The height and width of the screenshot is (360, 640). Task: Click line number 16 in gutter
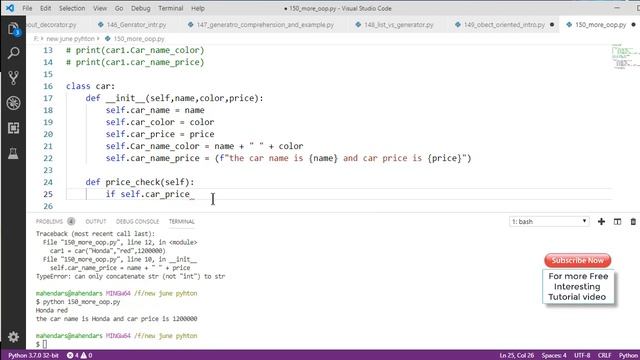point(48,86)
